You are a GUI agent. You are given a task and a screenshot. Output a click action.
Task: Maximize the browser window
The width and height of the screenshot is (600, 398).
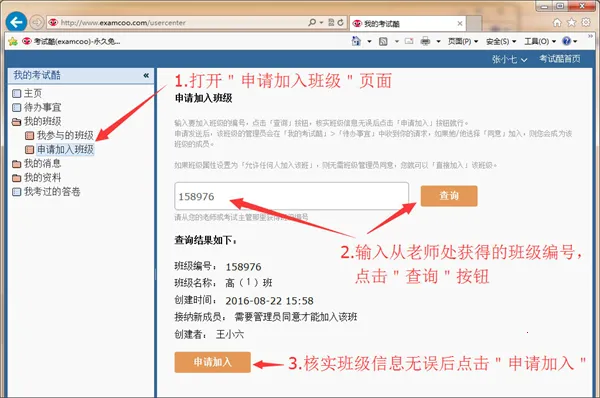pyautogui.click(x=560, y=6)
